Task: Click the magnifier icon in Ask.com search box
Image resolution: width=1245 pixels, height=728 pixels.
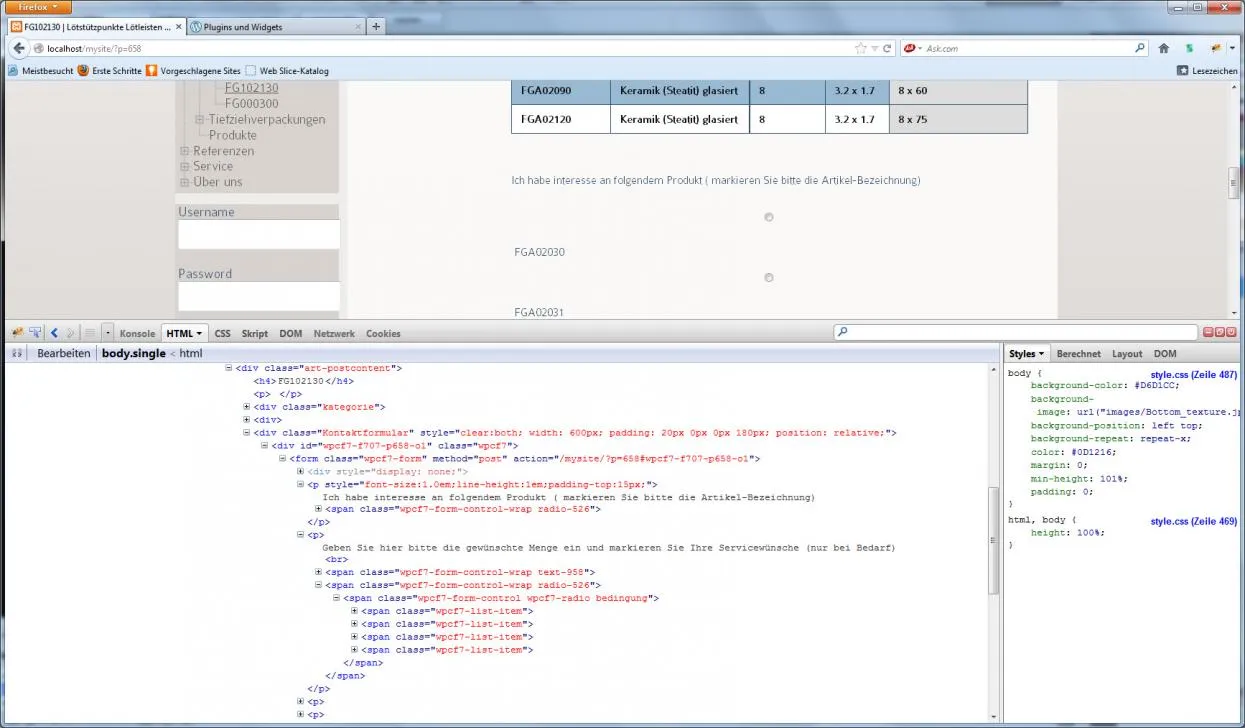Action: coord(1140,47)
